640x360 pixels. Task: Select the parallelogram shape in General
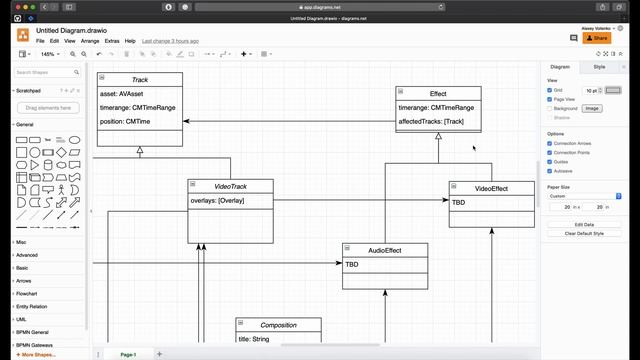click(74, 152)
